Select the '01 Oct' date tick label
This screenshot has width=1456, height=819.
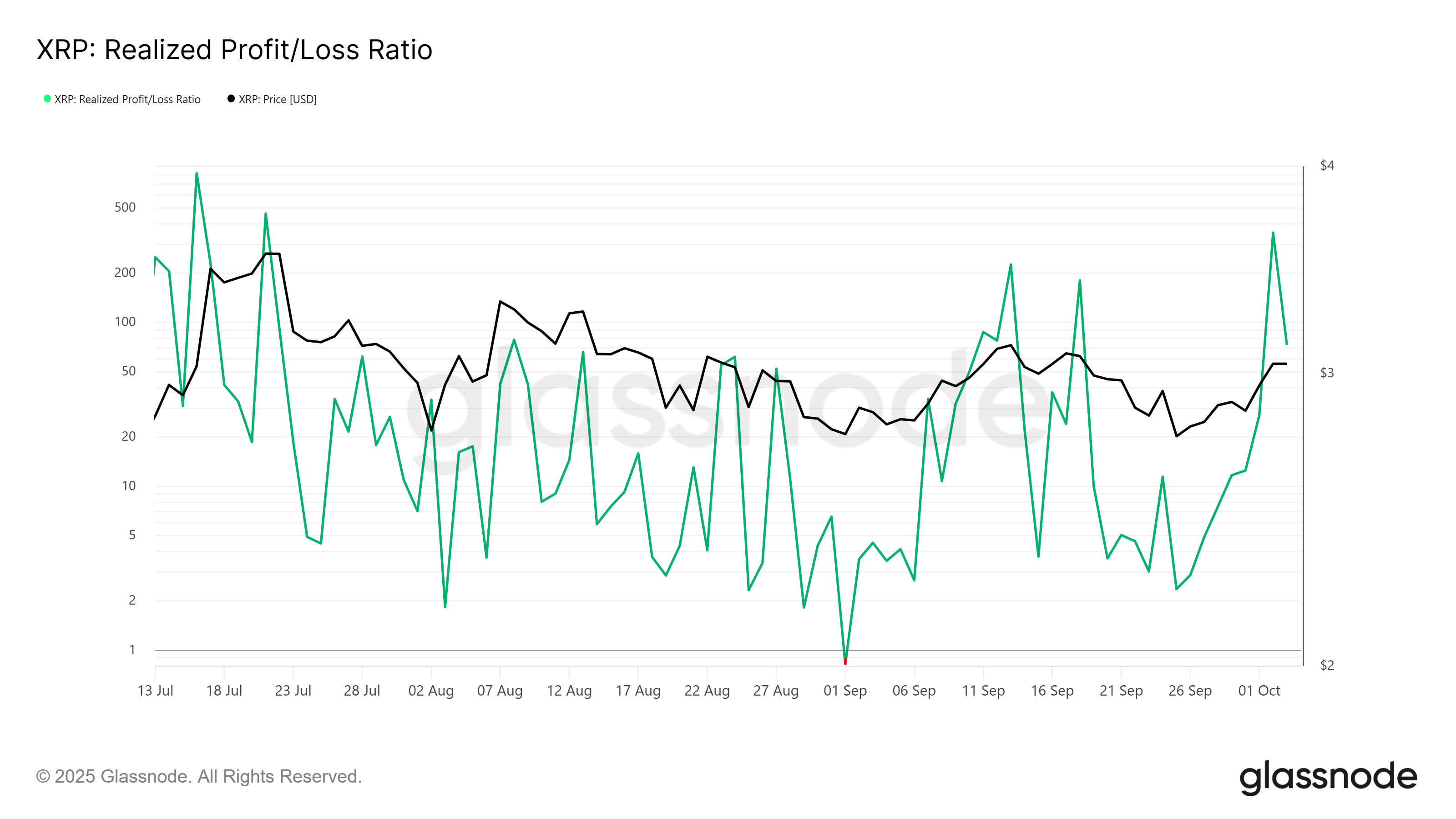pos(1259,691)
